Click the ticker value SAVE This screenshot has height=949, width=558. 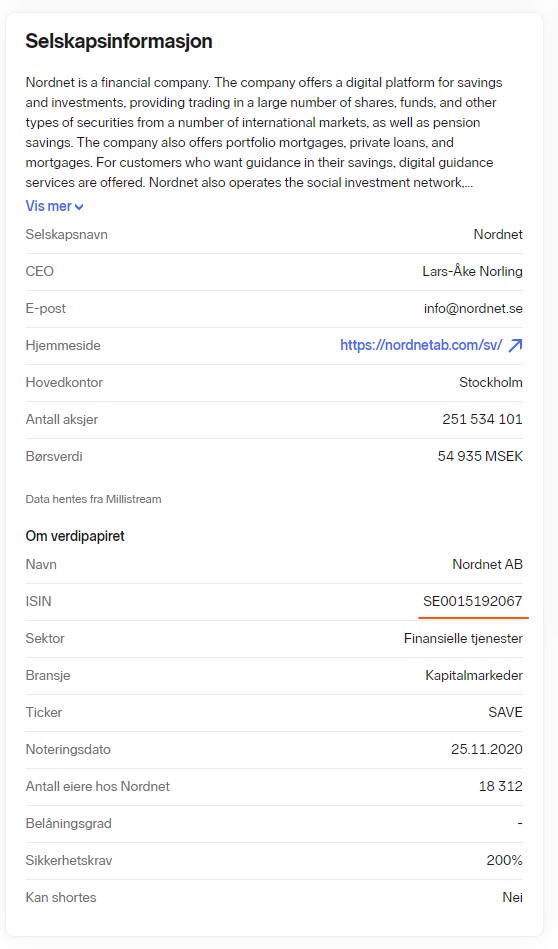(x=505, y=712)
